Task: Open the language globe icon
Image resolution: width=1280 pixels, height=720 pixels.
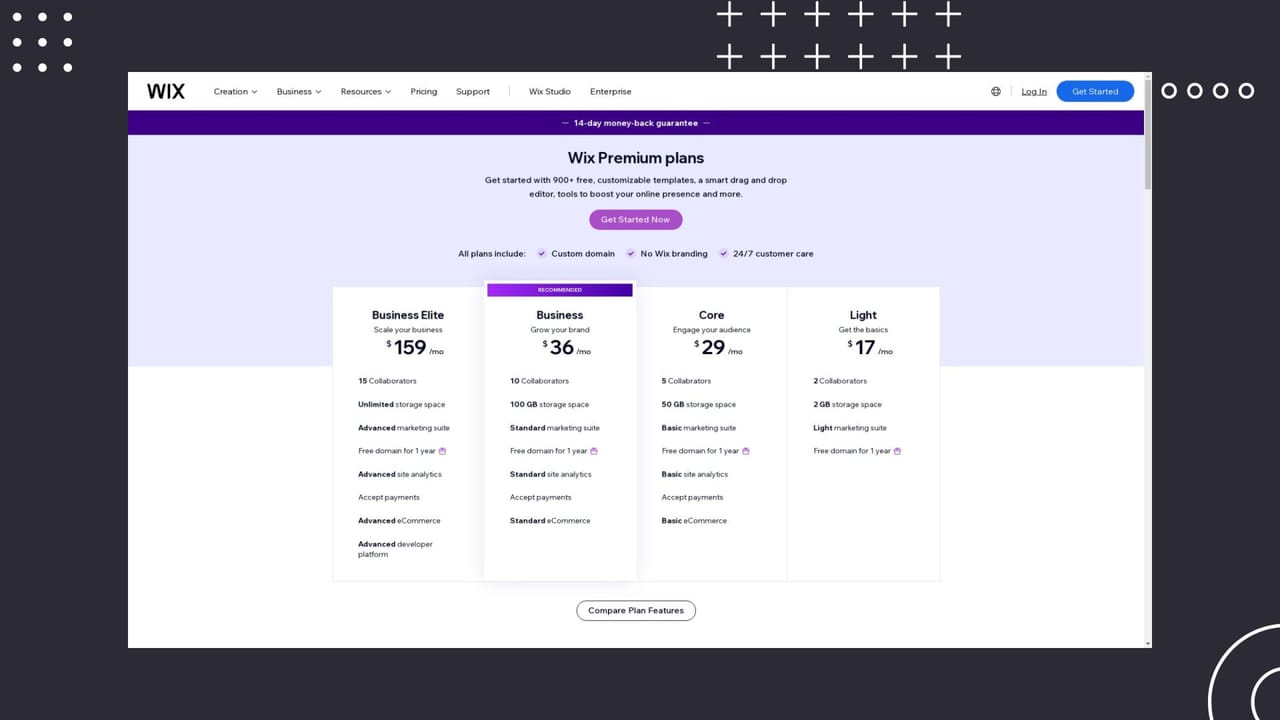Action: [995, 91]
